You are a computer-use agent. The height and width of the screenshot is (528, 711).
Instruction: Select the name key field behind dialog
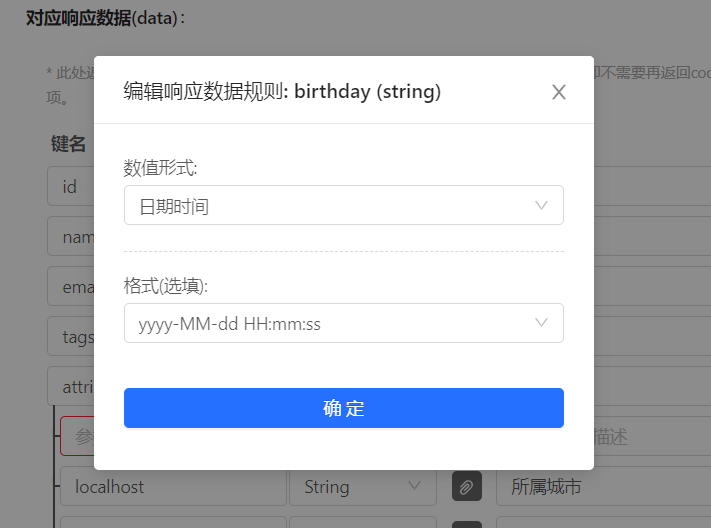pyautogui.click(x=71, y=236)
